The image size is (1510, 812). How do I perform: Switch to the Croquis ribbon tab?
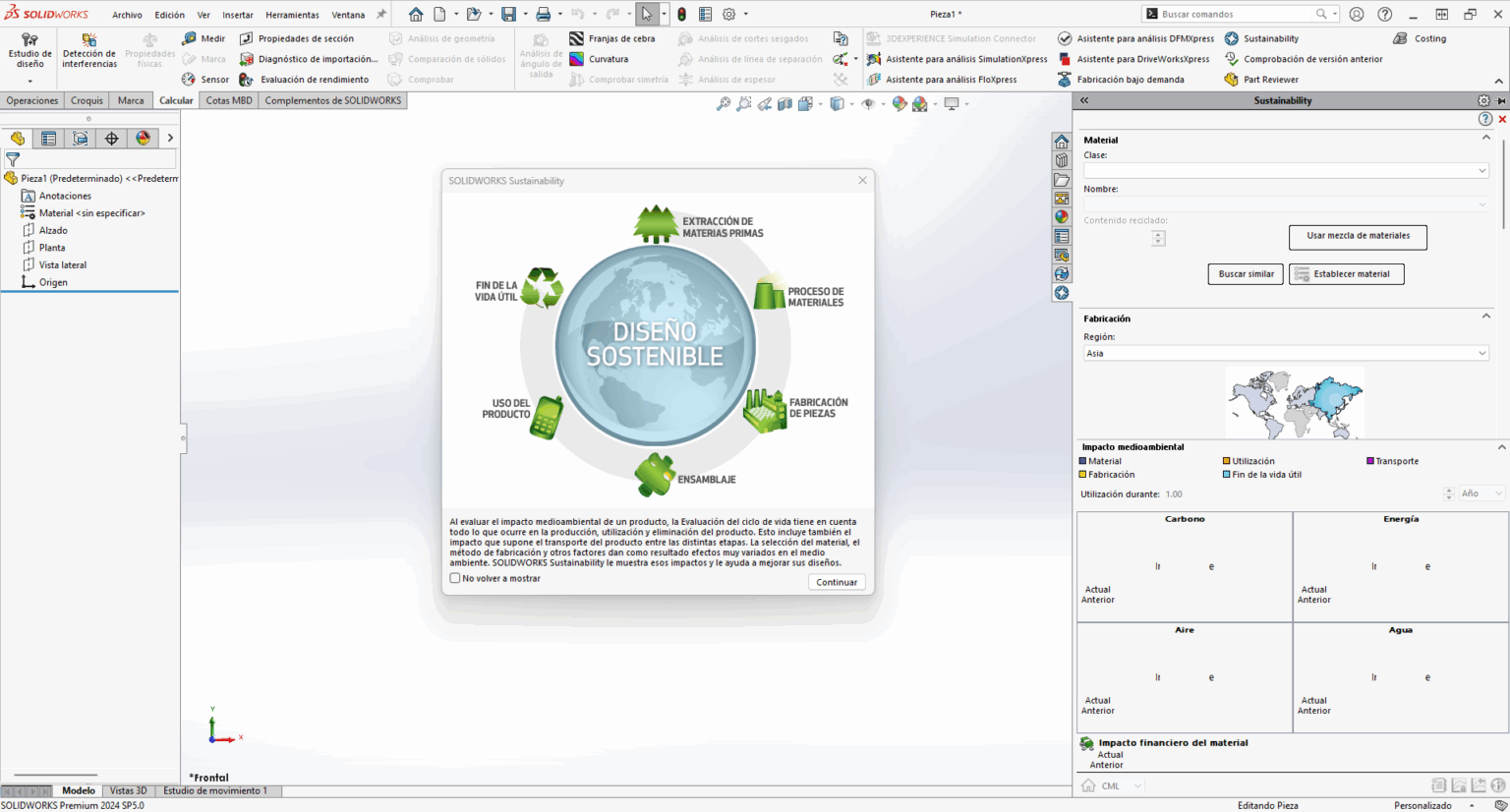86,99
